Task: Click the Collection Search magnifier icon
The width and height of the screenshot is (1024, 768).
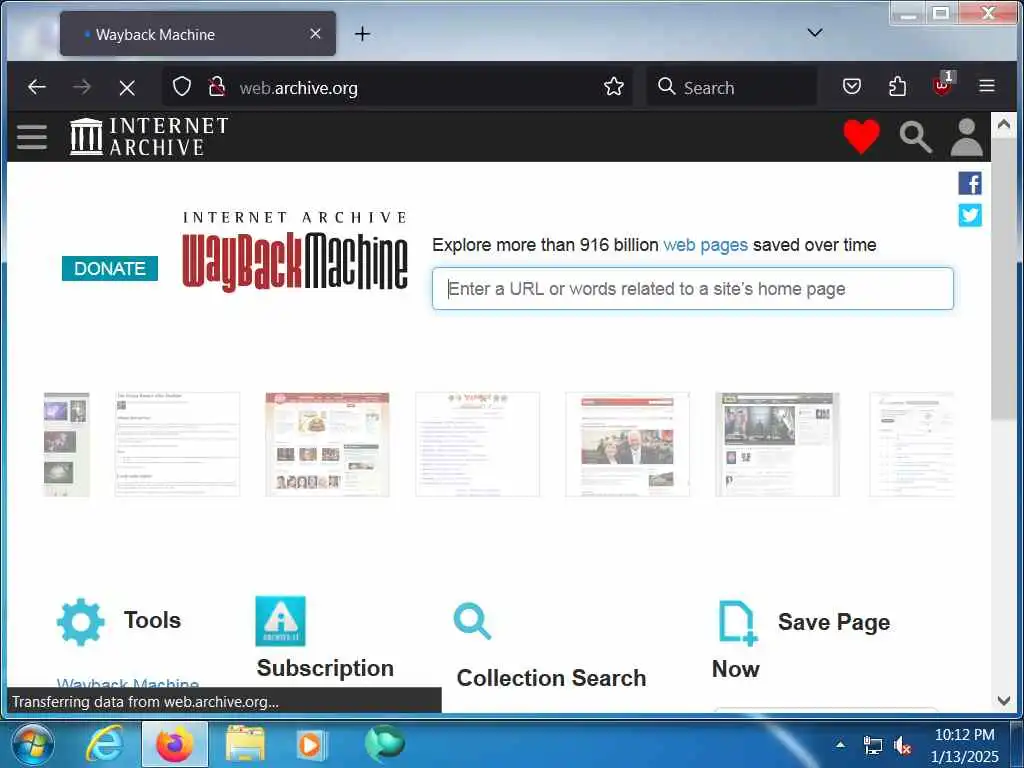Action: click(472, 621)
